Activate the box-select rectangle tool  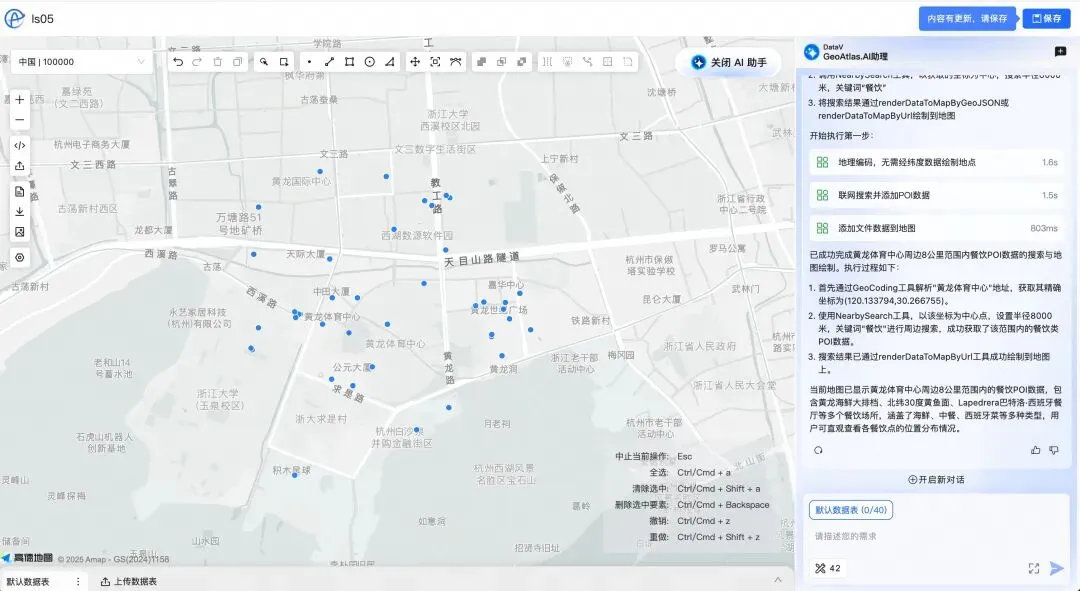click(x=284, y=62)
